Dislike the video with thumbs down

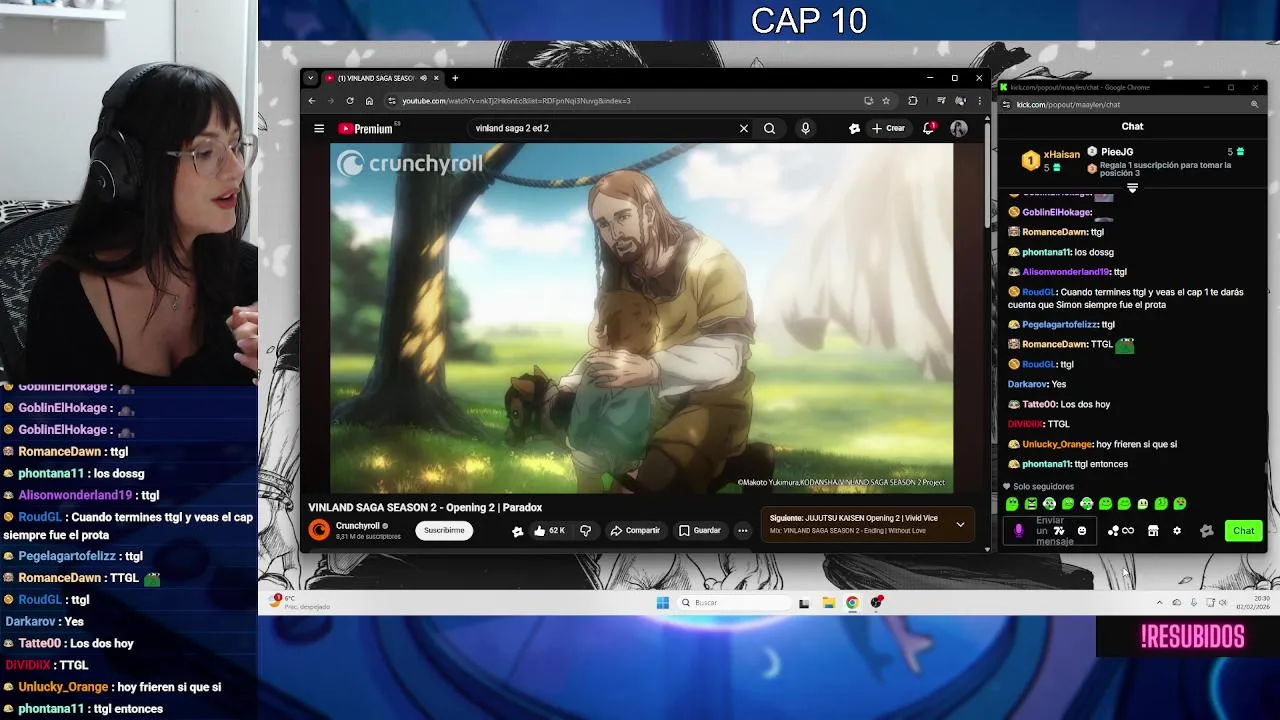click(586, 530)
